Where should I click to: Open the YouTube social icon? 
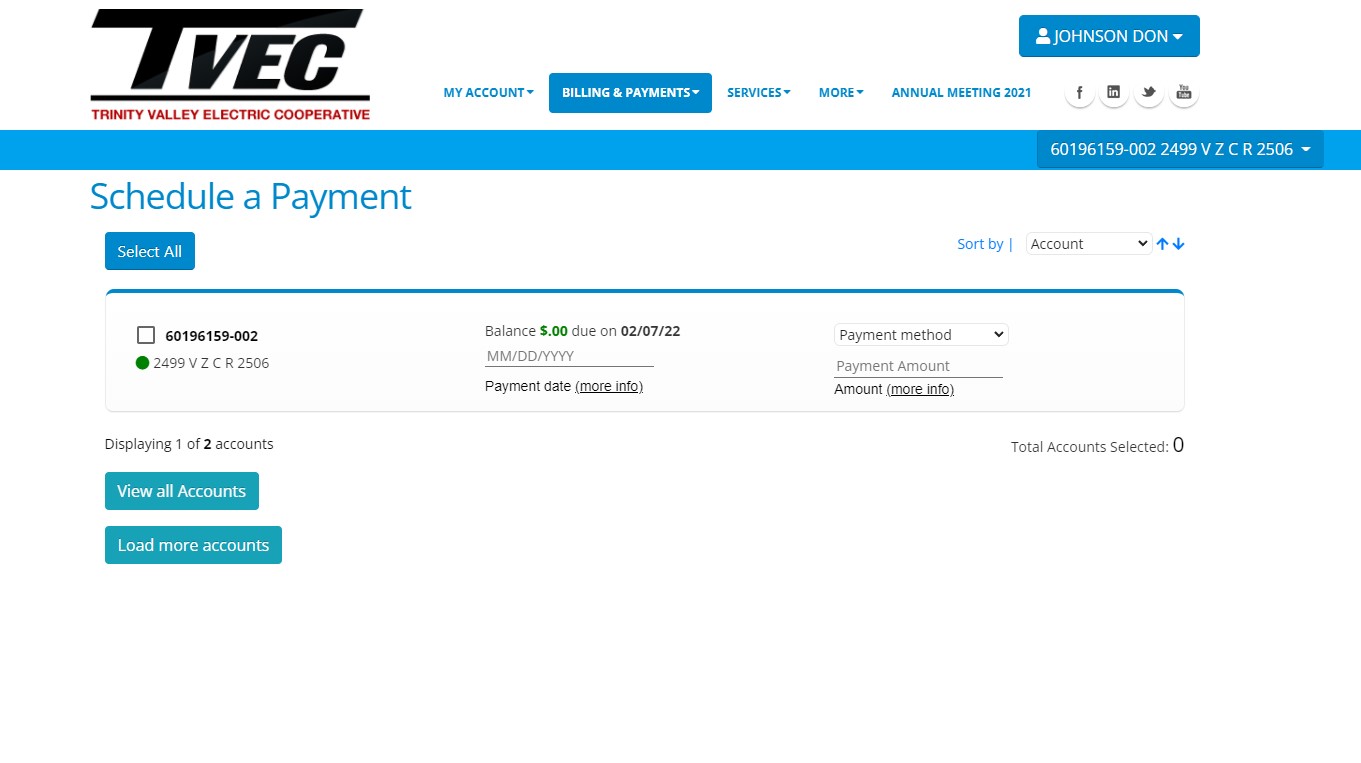click(1183, 93)
